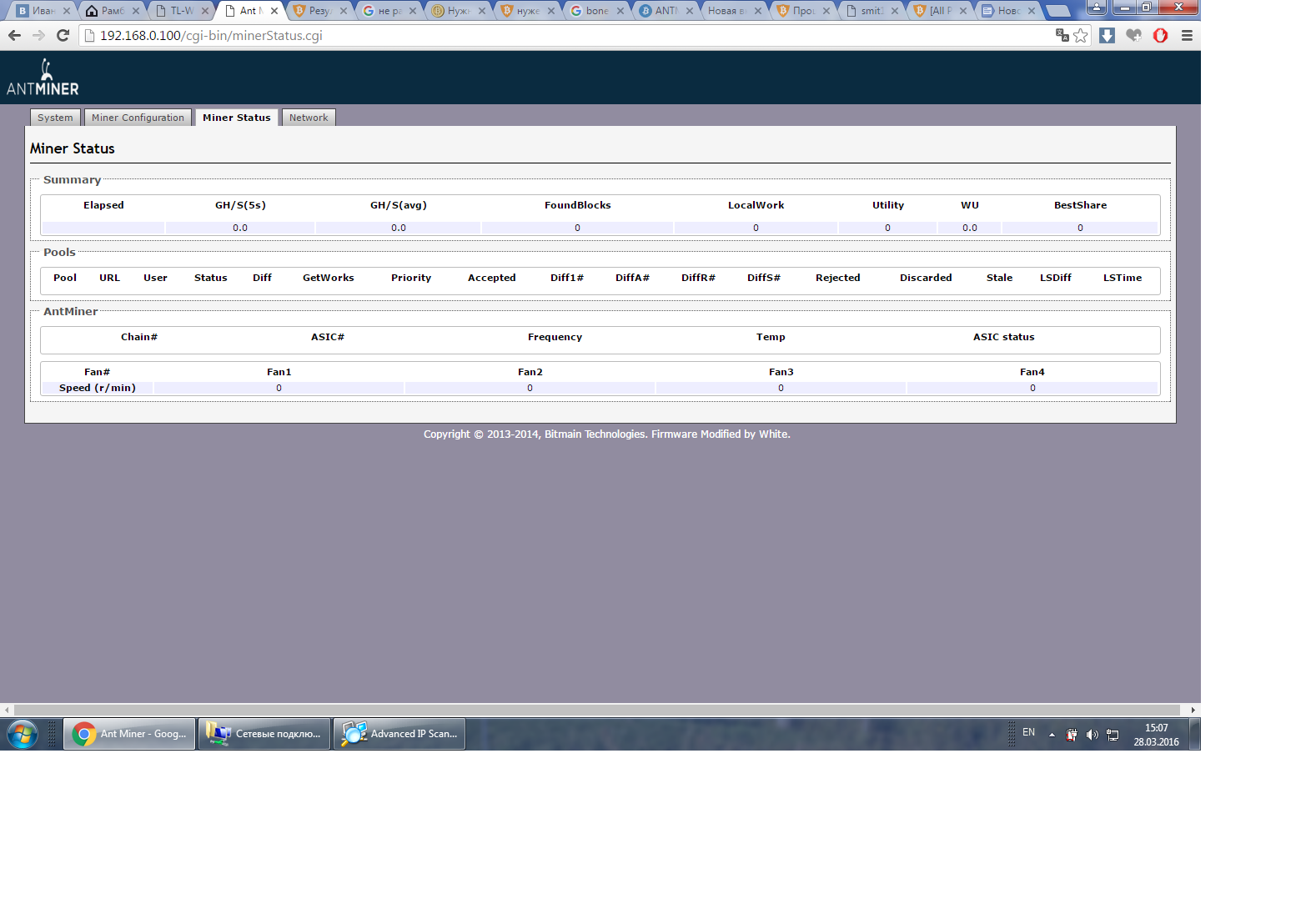Open the volume speaker tray icon

1092,735
